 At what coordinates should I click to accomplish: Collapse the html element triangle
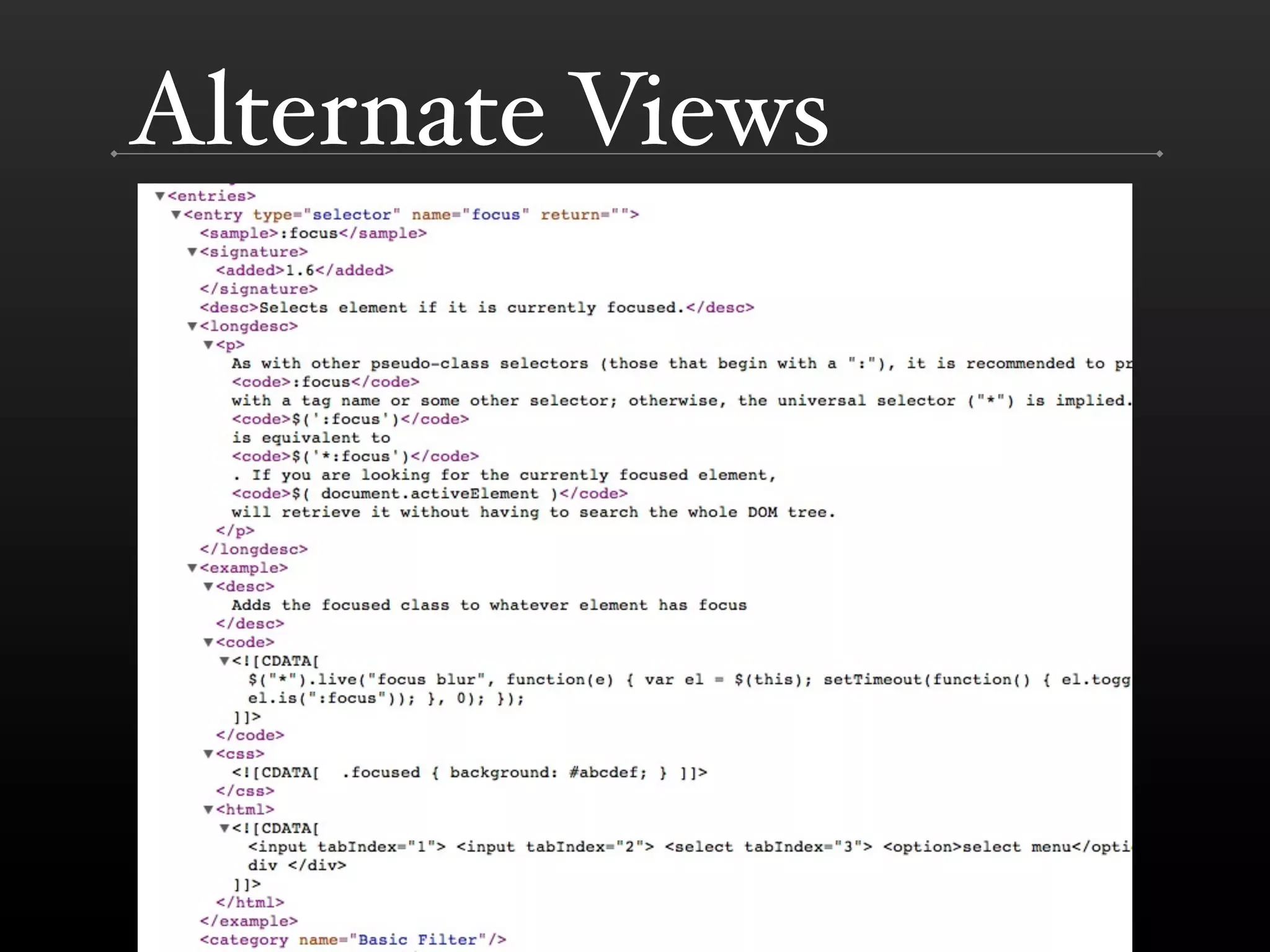coord(208,810)
